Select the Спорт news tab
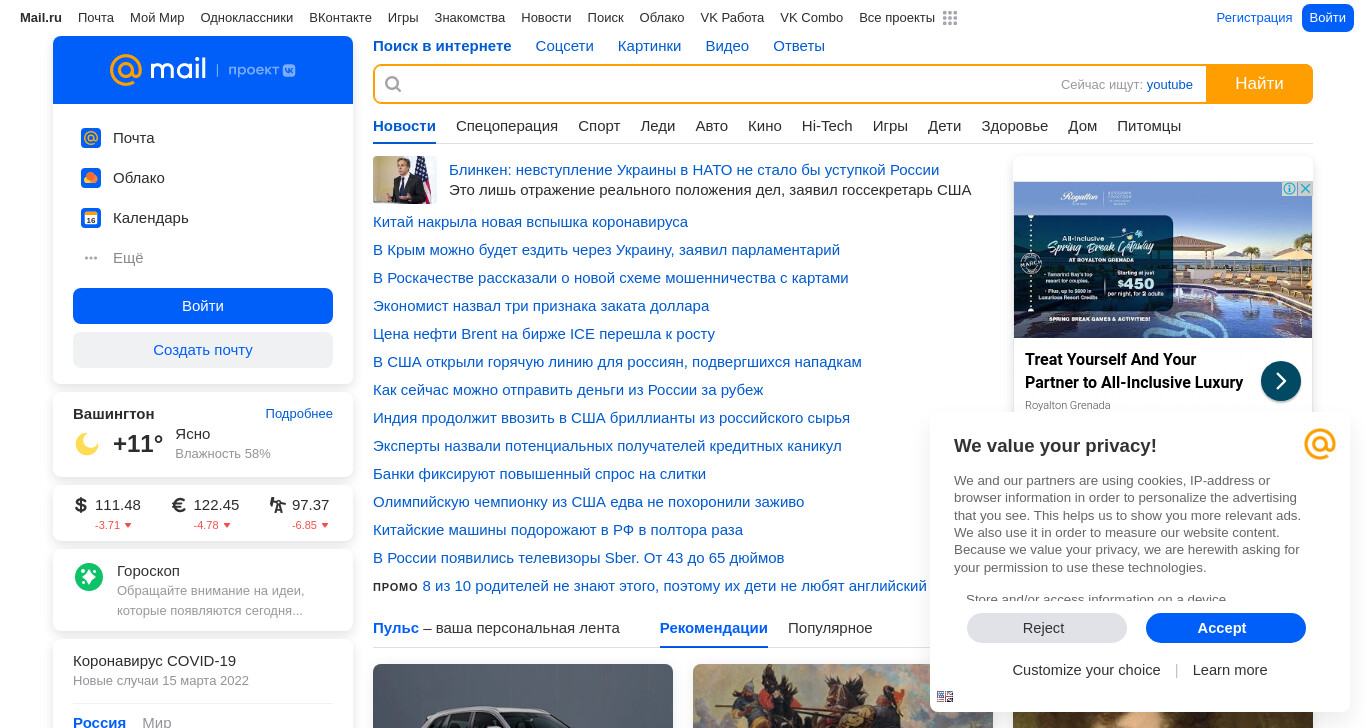Image resolution: width=1366 pixels, height=728 pixels. click(x=599, y=126)
